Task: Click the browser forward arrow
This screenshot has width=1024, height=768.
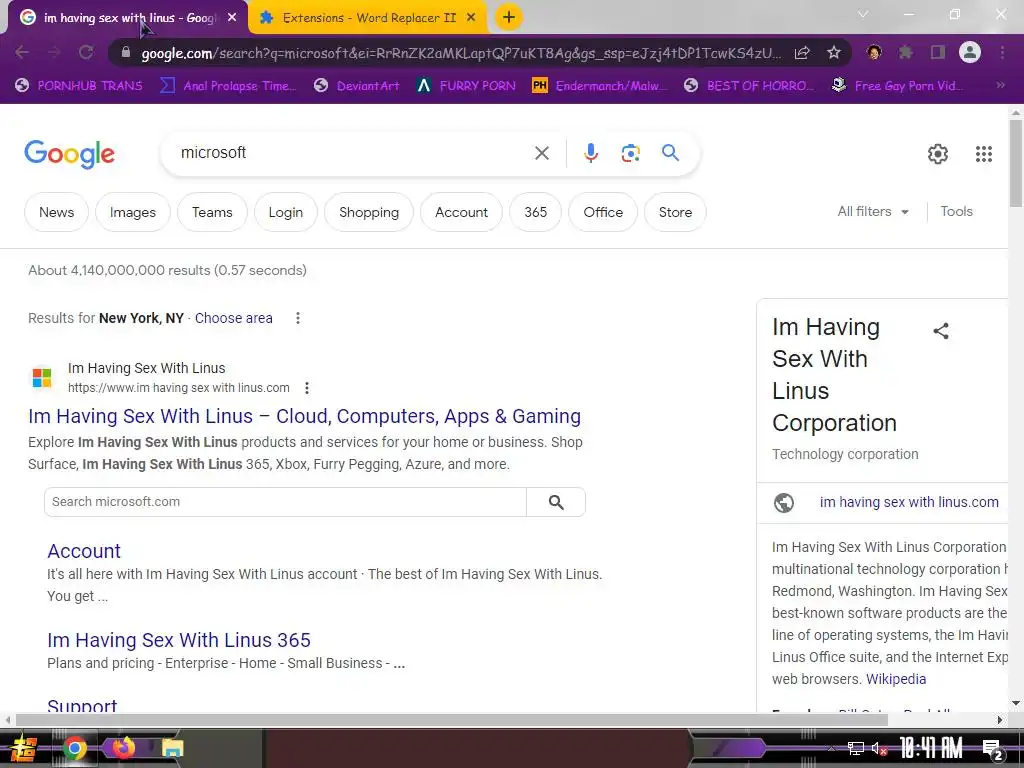Action: (x=54, y=52)
